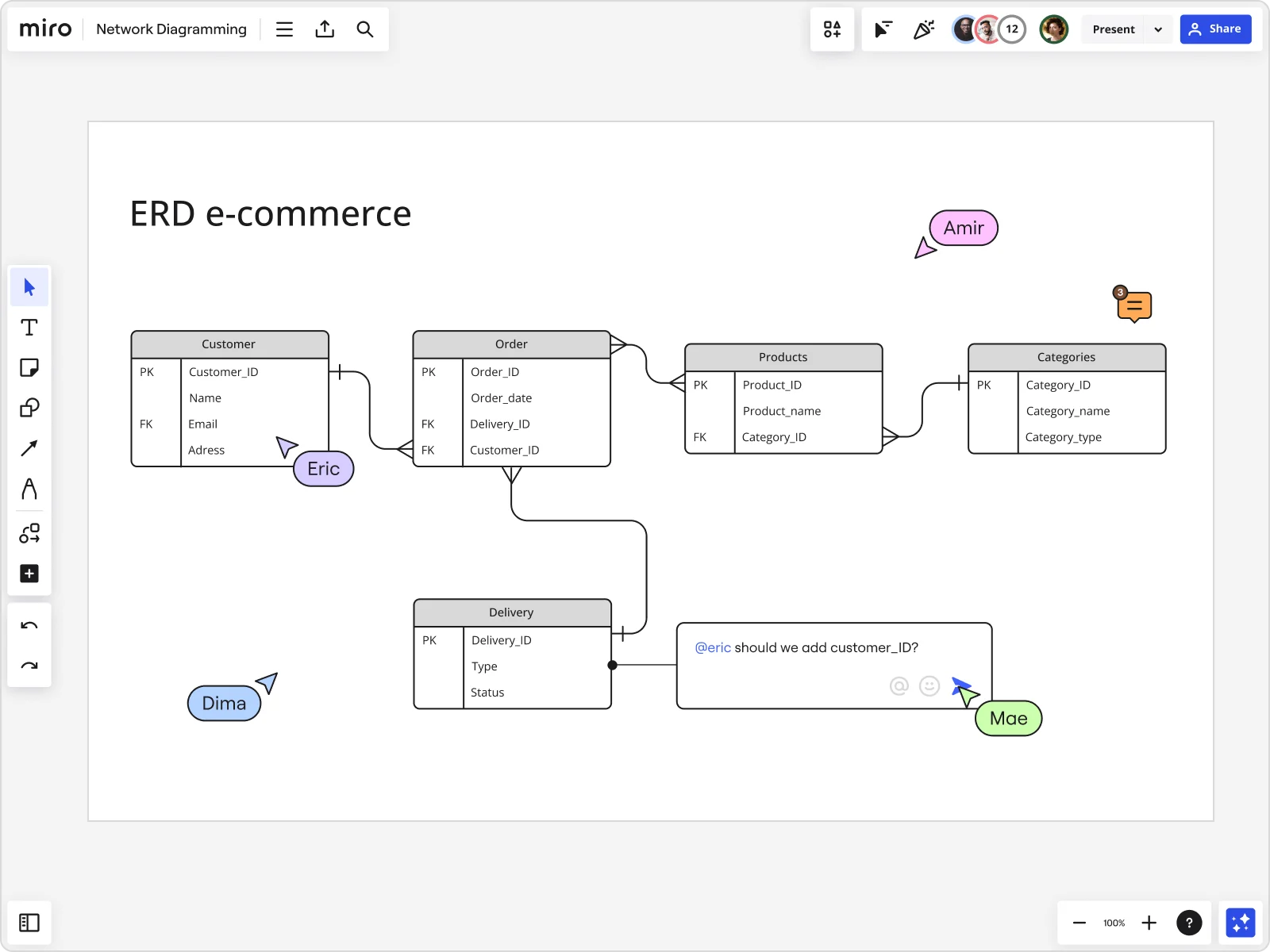Enable cursor following mode
The image size is (1270, 952).
[883, 29]
